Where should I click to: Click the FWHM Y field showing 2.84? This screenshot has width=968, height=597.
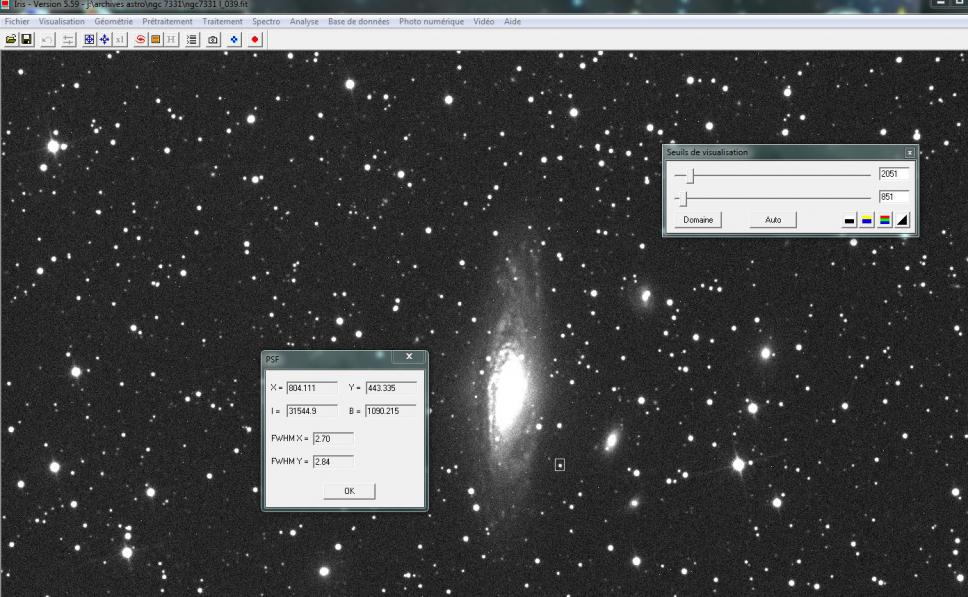point(333,461)
